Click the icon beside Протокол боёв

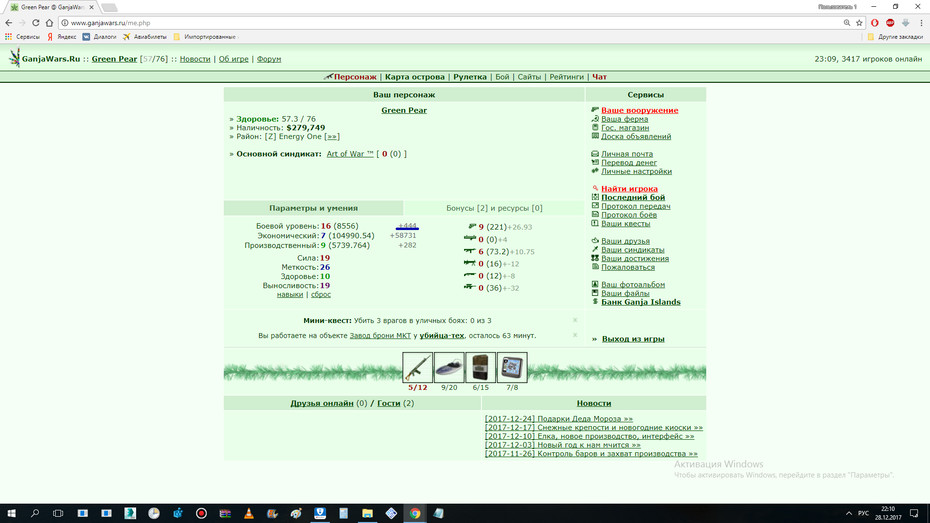(x=595, y=214)
